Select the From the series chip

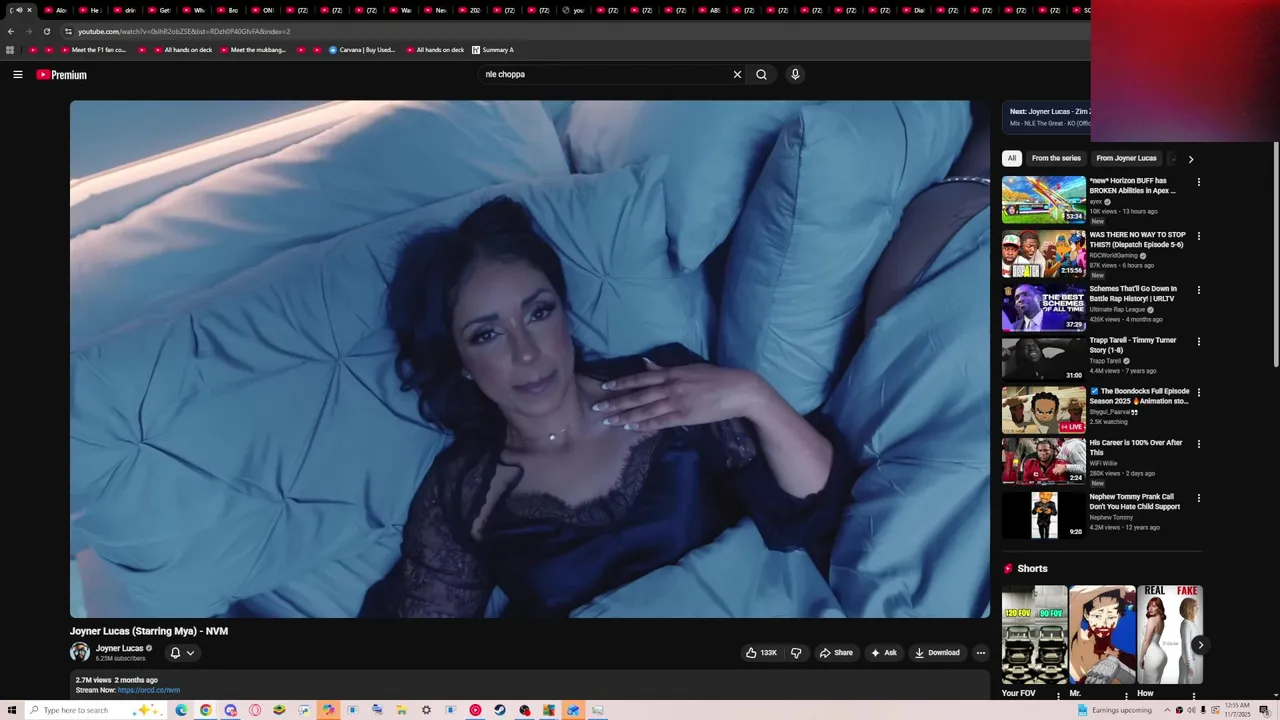tap(1056, 158)
